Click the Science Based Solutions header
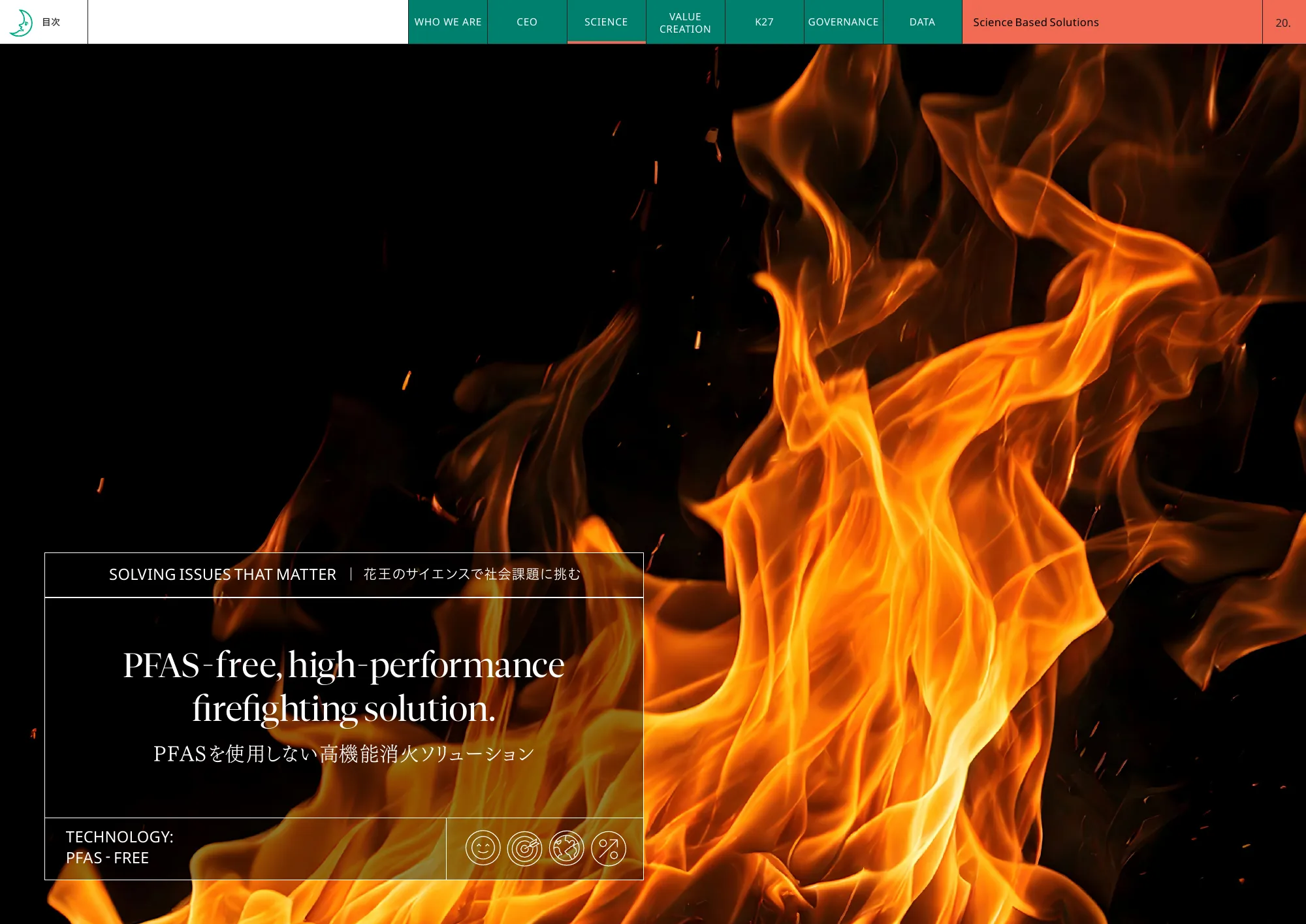Viewport: 1306px width, 924px height. [1035, 22]
